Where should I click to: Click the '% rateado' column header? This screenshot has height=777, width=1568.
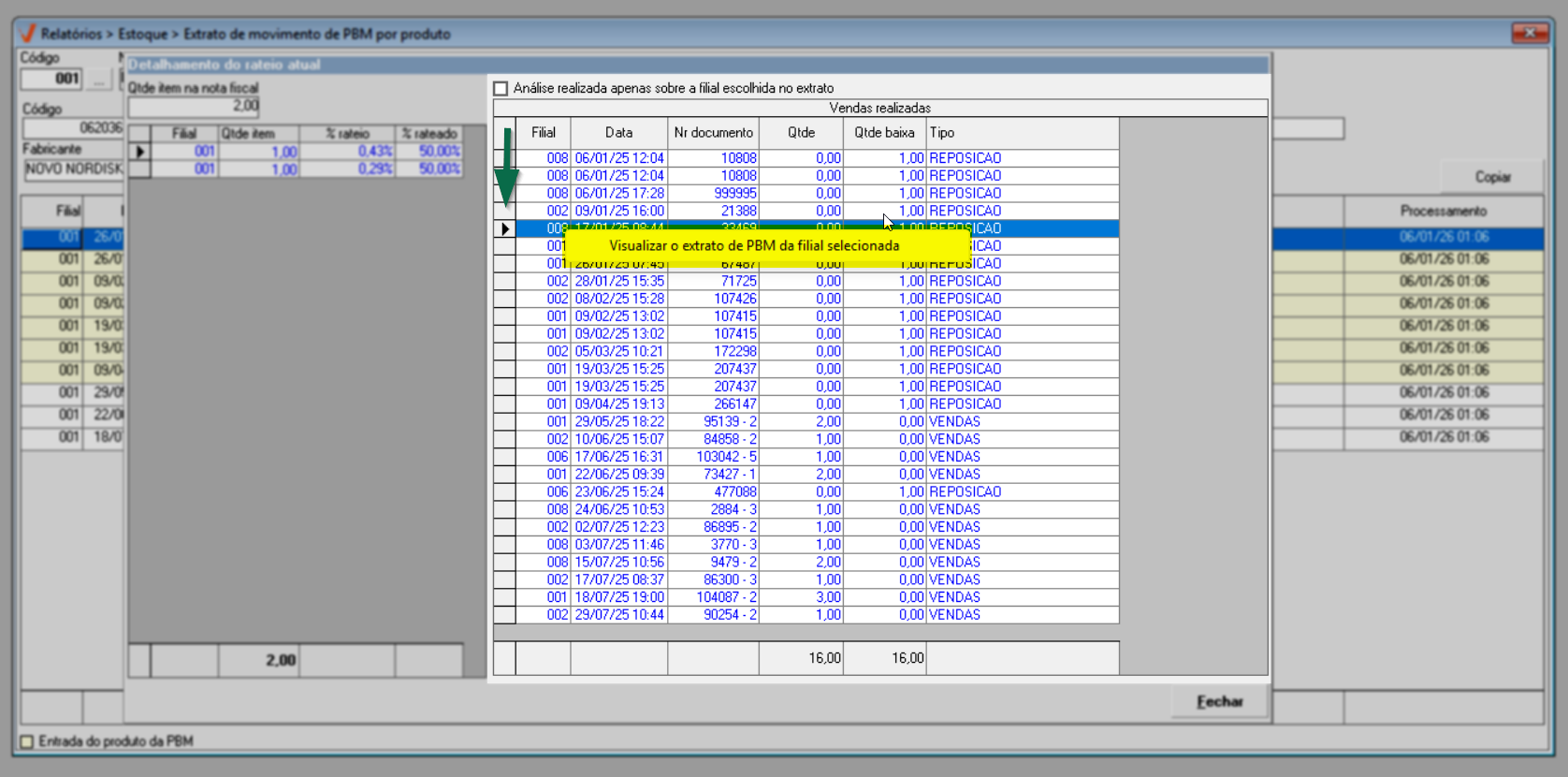click(x=429, y=134)
